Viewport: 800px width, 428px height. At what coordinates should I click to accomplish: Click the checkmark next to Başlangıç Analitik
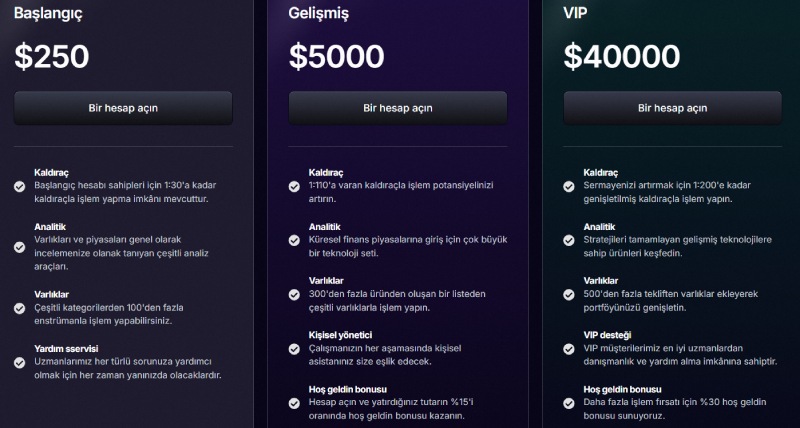click(20, 240)
